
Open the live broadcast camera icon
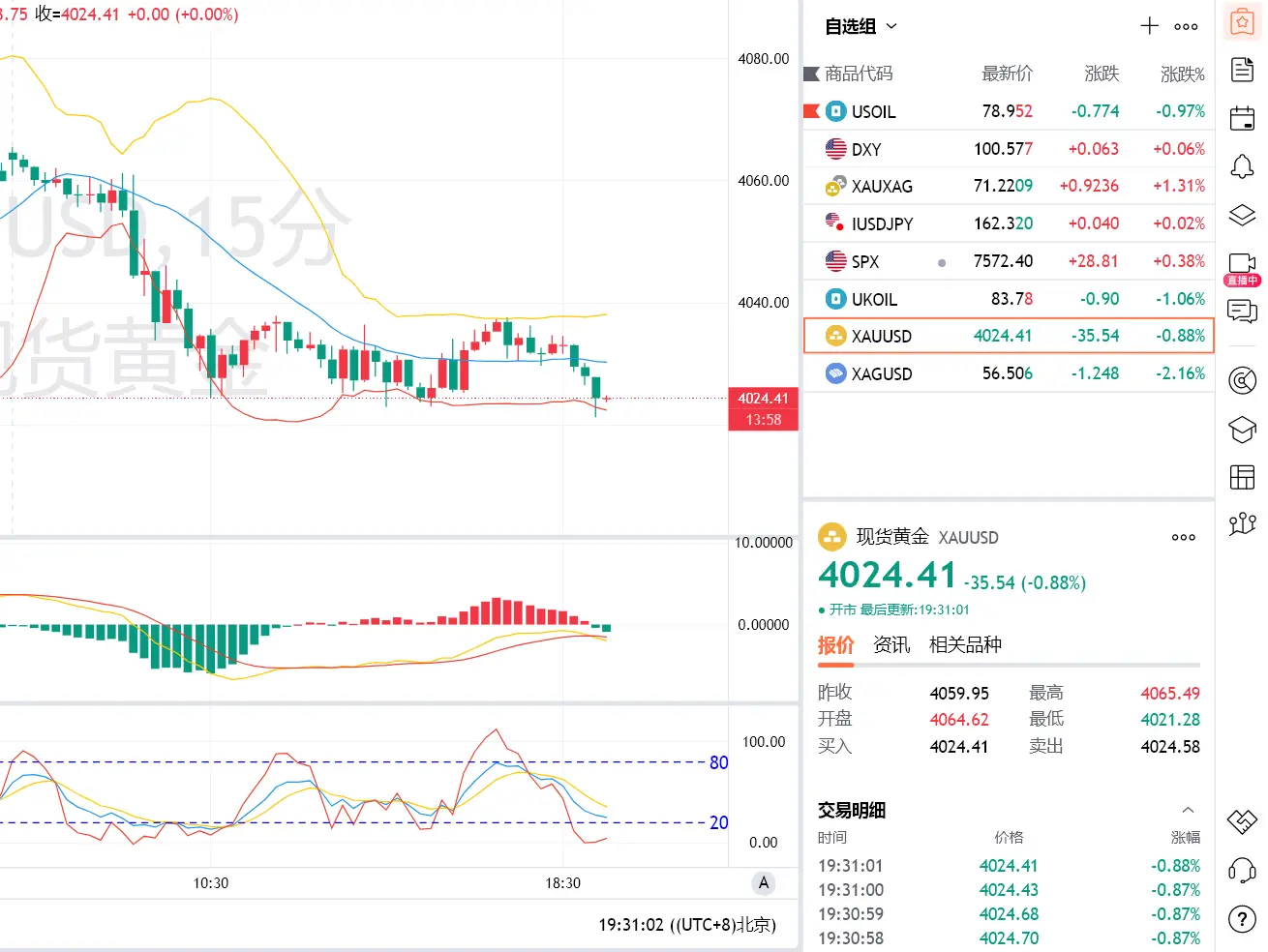1242,267
